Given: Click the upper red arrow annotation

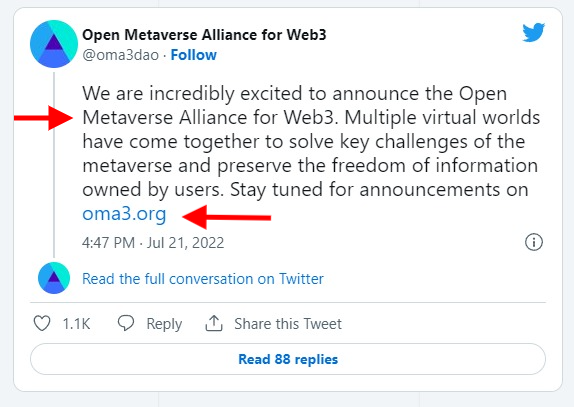Looking at the screenshot, I should tap(43, 118).
